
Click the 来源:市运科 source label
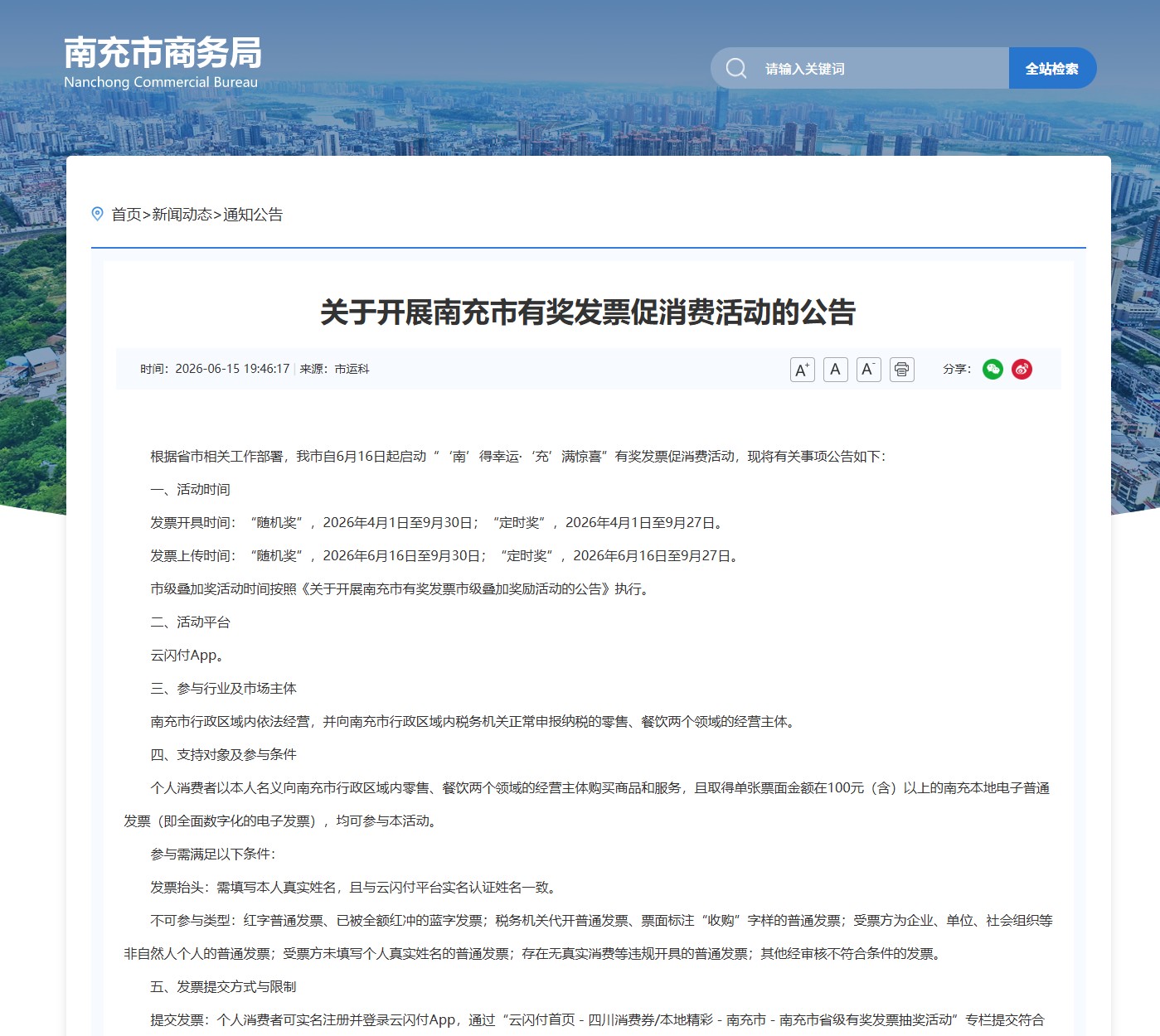pyautogui.click(x=334, y=369)
